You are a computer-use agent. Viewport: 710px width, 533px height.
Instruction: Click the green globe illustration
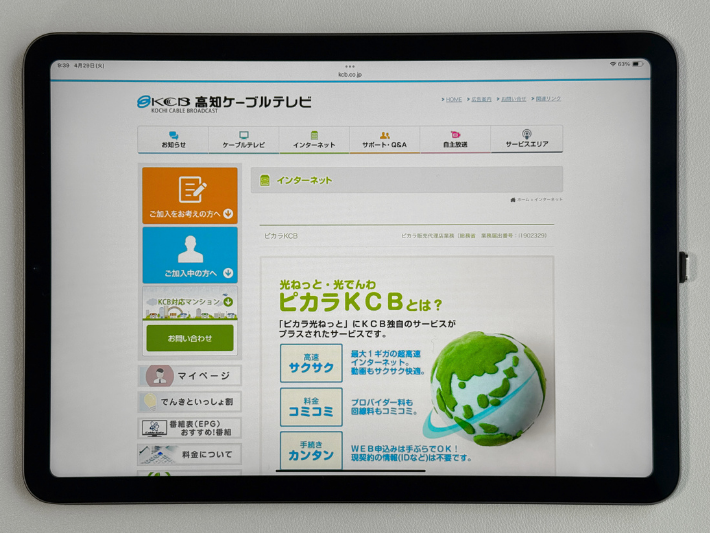pyautogui.click(x=487, y=389)
